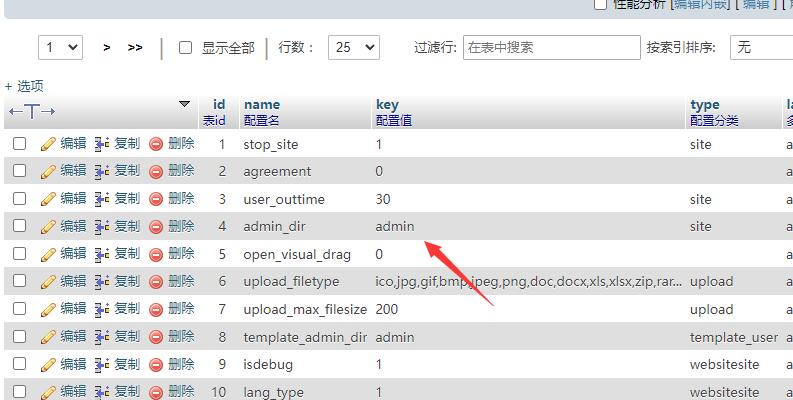Select the checkbox for stop_site row
Image resolution: width=793 pixels, height=400 pixels.
pyautogui.click(x=19, y=144)
